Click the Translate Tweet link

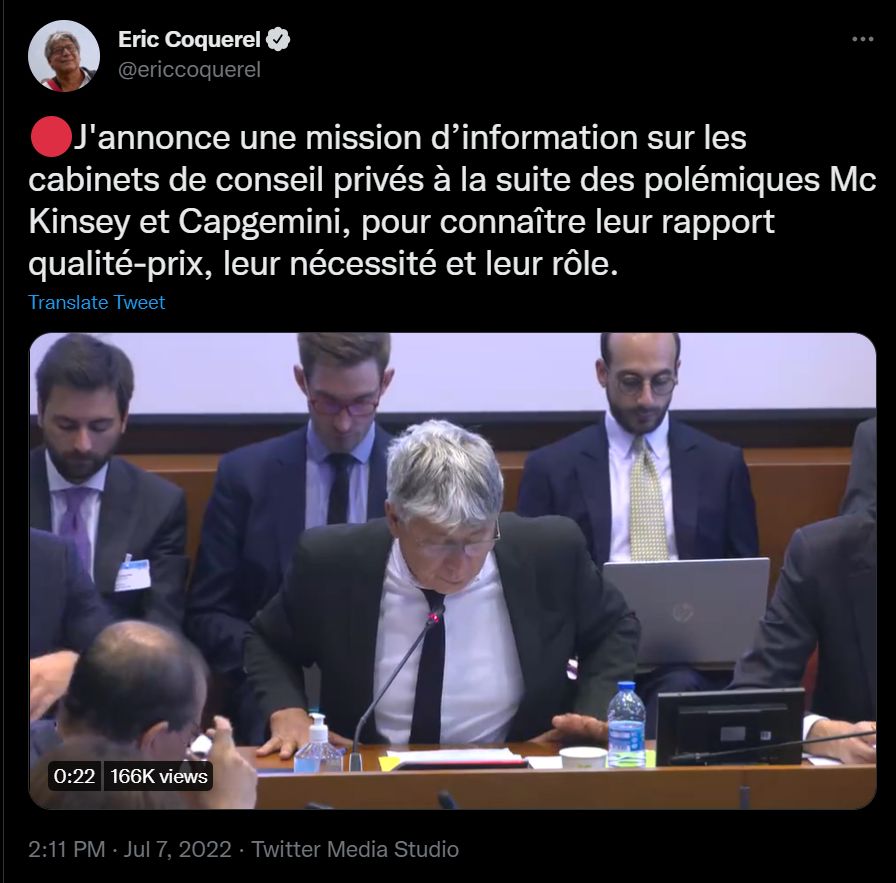point(97,302)
